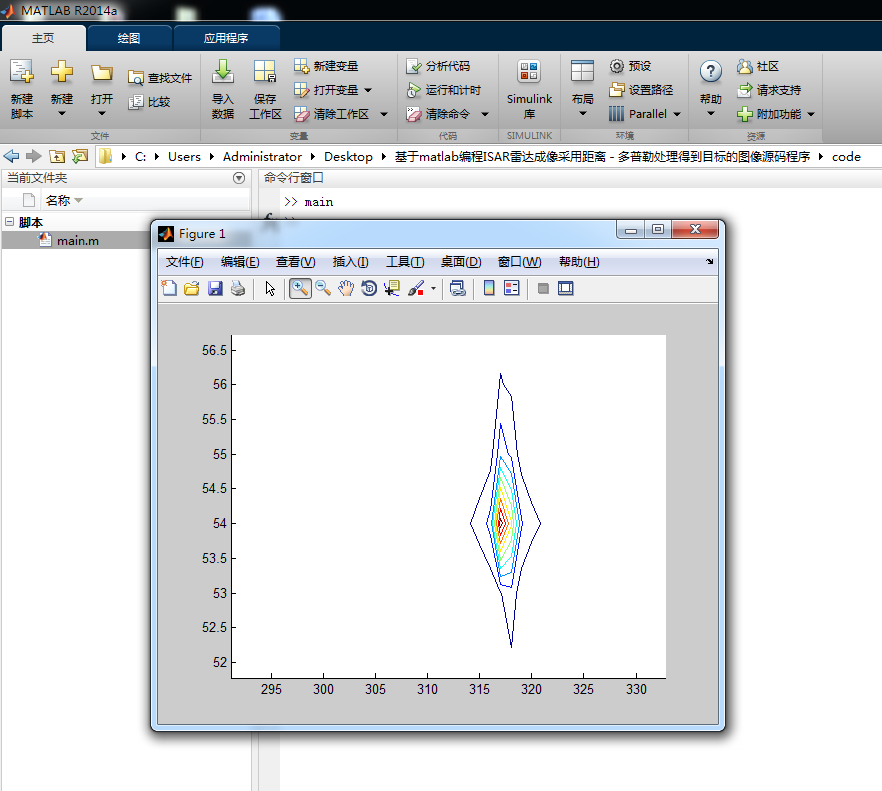The image size is (882, 791).
Task: Click New Variable (新建变量)
Action: [x=326, y=66]
